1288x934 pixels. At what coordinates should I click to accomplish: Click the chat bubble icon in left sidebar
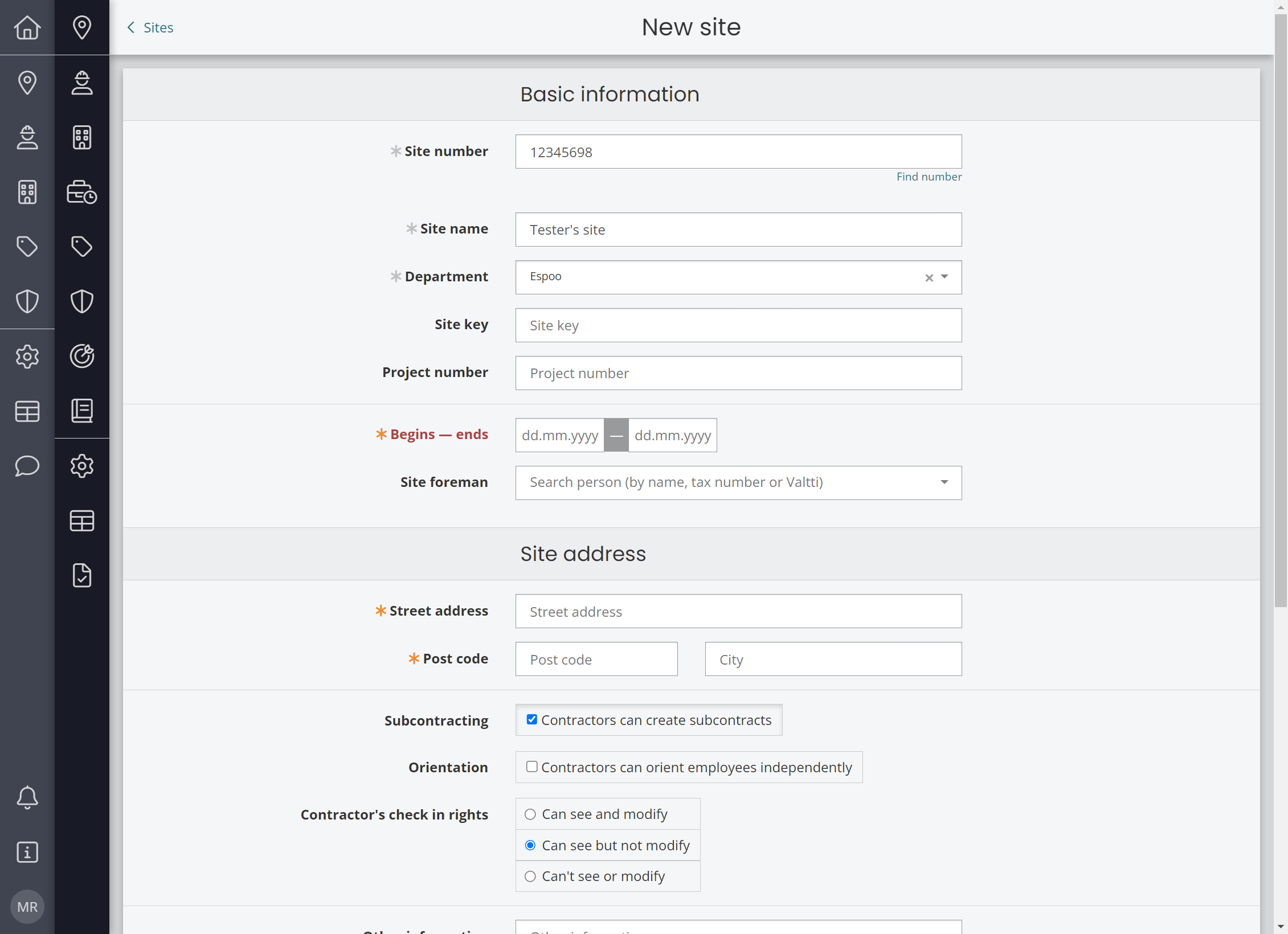[x=27, y=466]
